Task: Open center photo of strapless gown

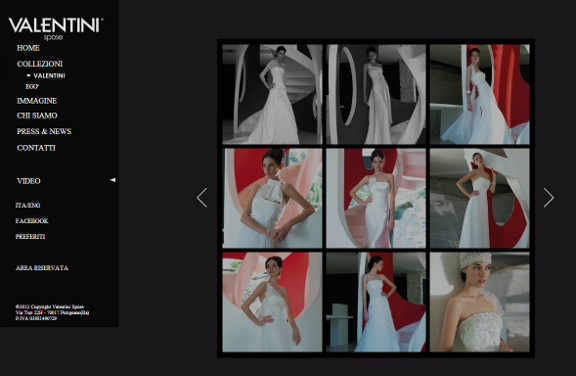Action: 376,198
